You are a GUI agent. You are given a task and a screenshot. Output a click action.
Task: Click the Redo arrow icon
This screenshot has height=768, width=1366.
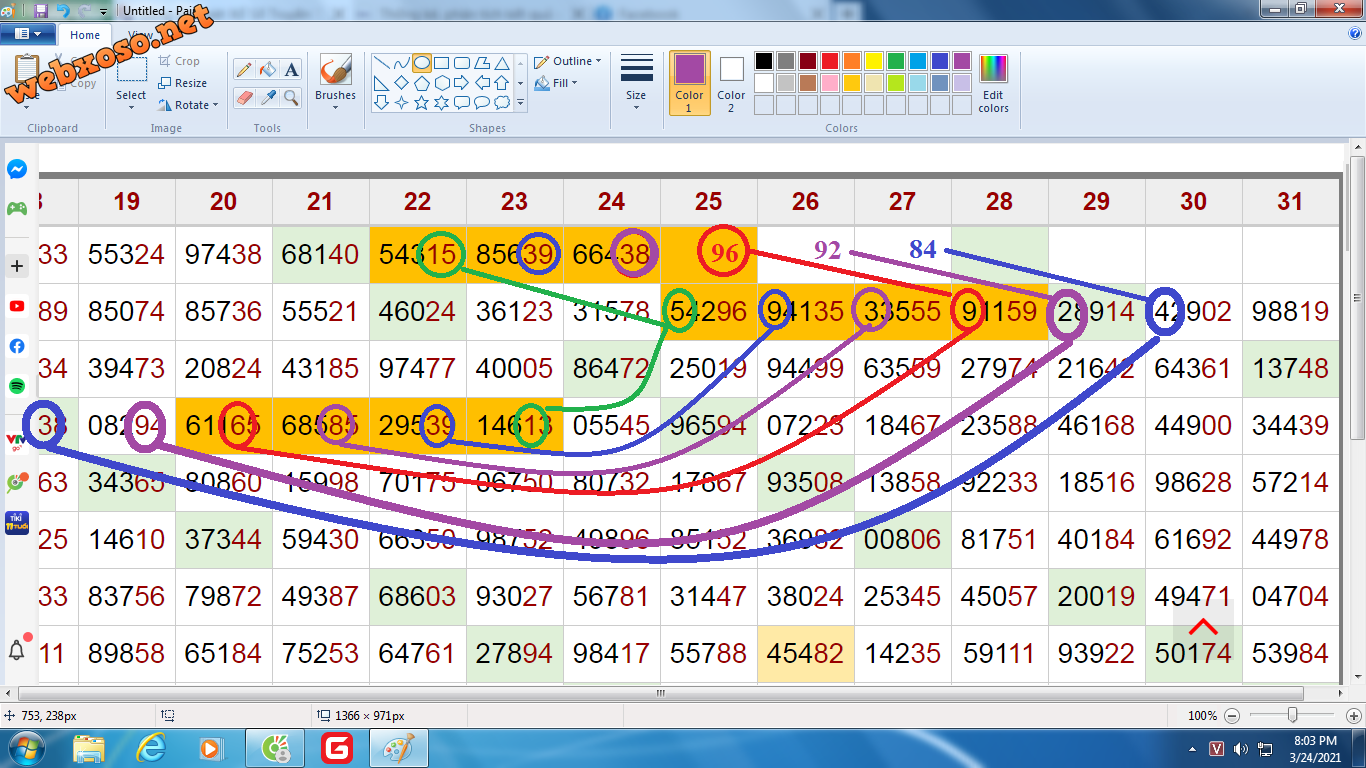85,10
